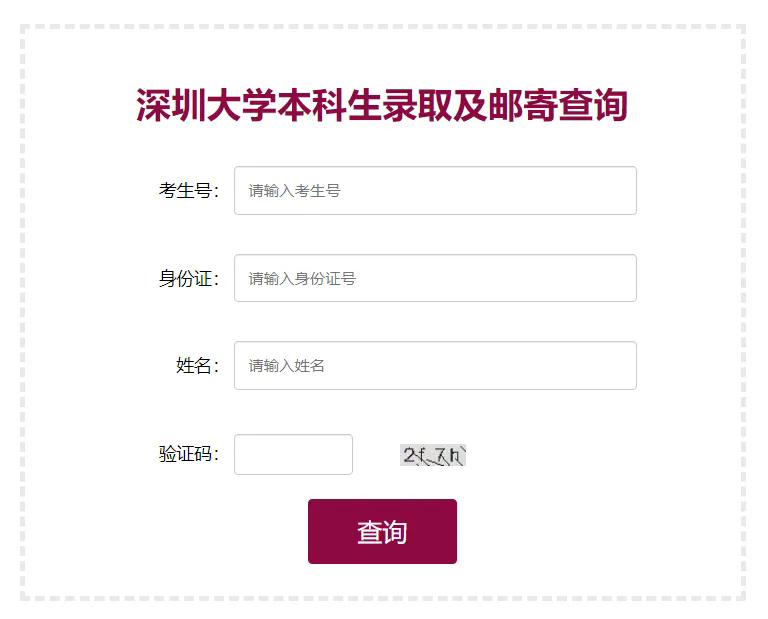Refresh the captcha image

[433, 456]
